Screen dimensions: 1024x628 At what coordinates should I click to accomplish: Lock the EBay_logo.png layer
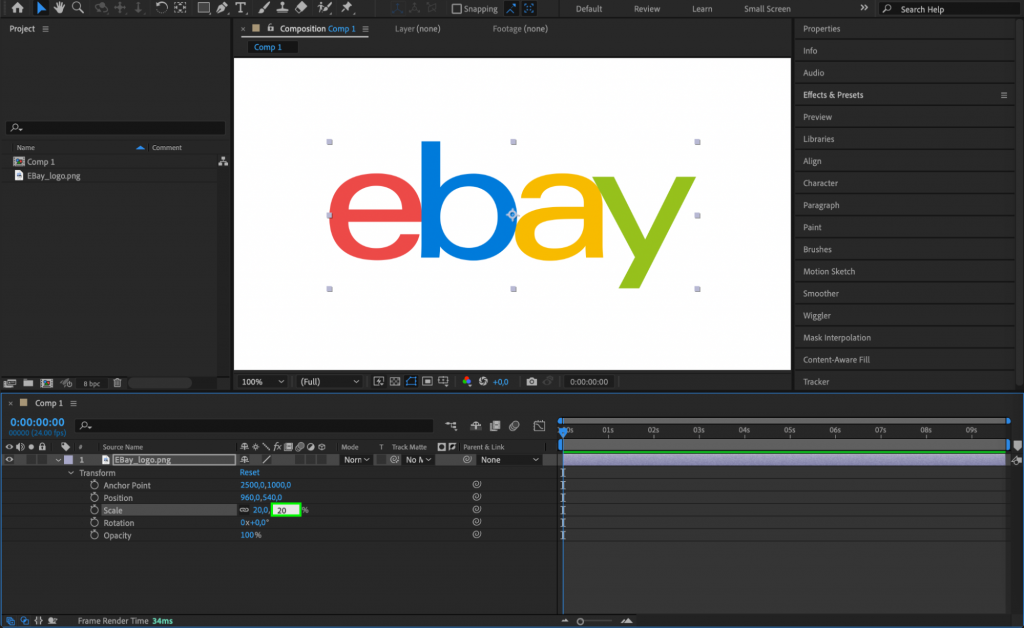click(42, 459)
